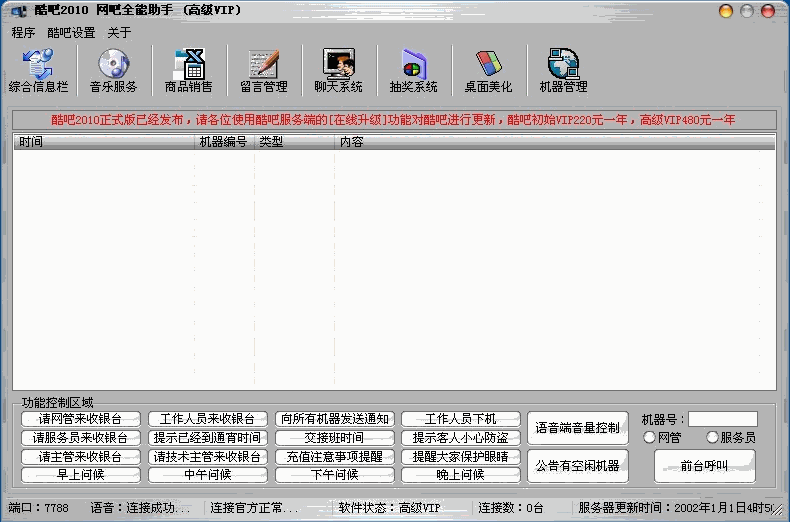
Task: Click the red 酷吧2010正式版 announcement text
Action: (x=393, y=120)
